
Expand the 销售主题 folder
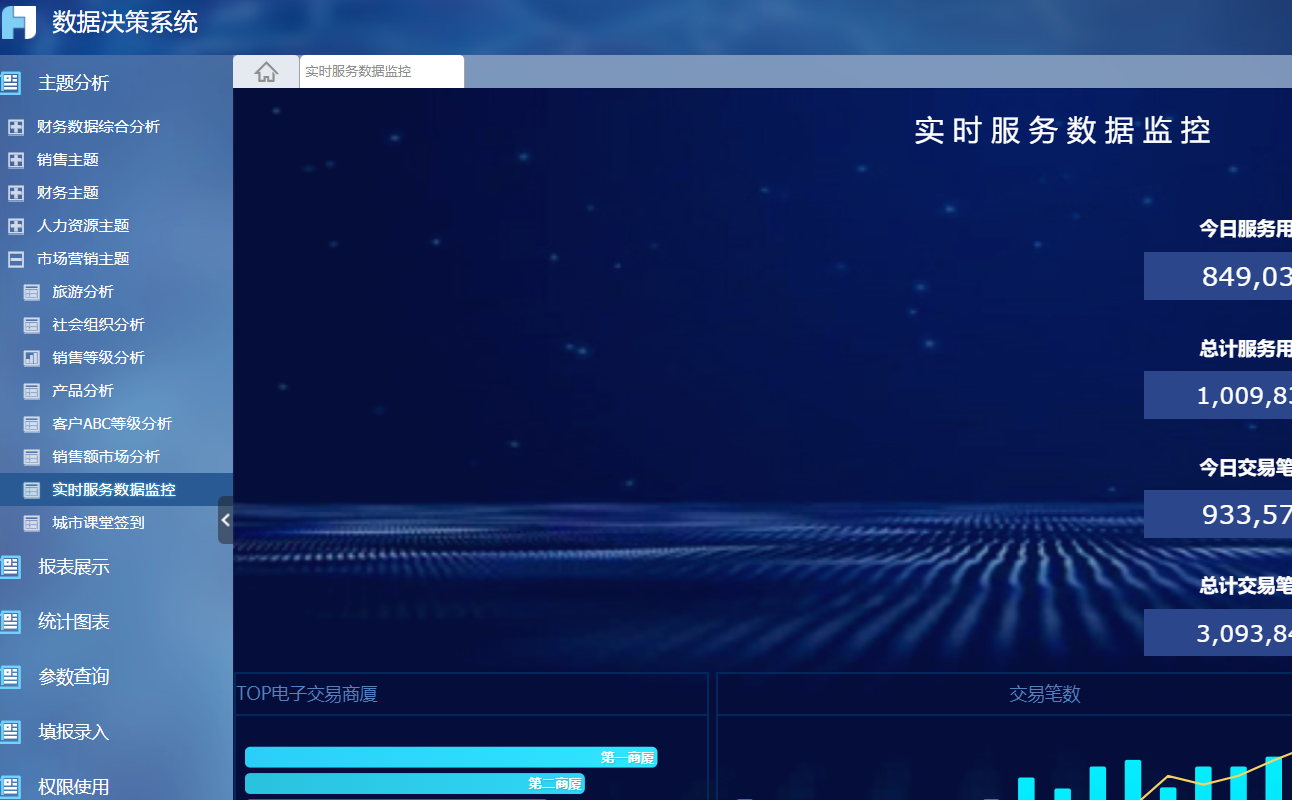tap(16, 160)
